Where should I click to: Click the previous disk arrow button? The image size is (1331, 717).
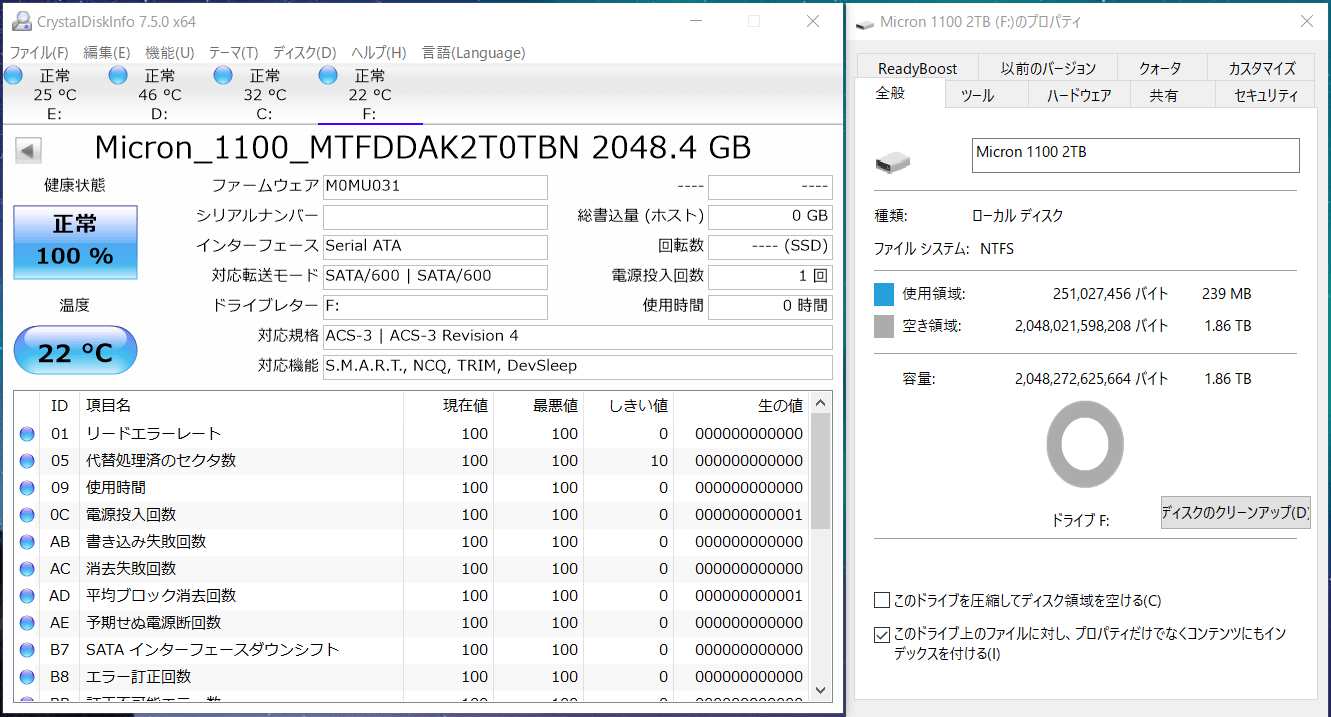[x=28, y=151]
